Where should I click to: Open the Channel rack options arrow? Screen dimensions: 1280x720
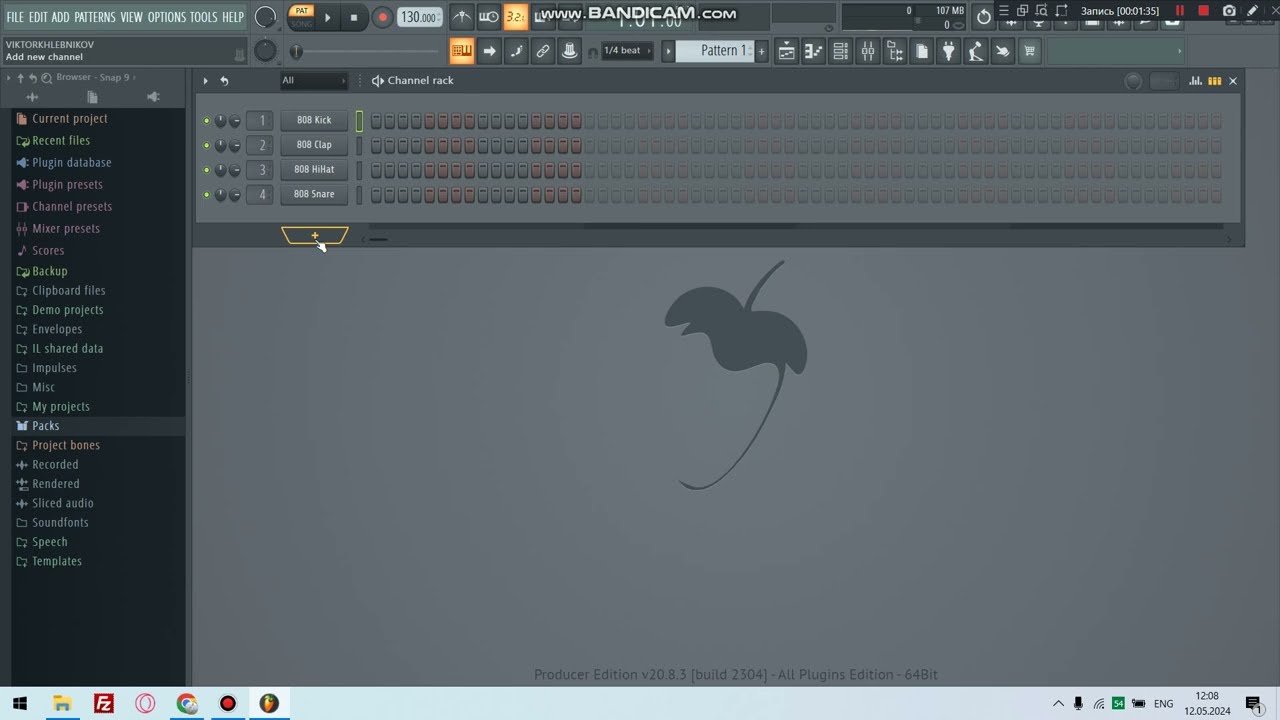point(206,81)
